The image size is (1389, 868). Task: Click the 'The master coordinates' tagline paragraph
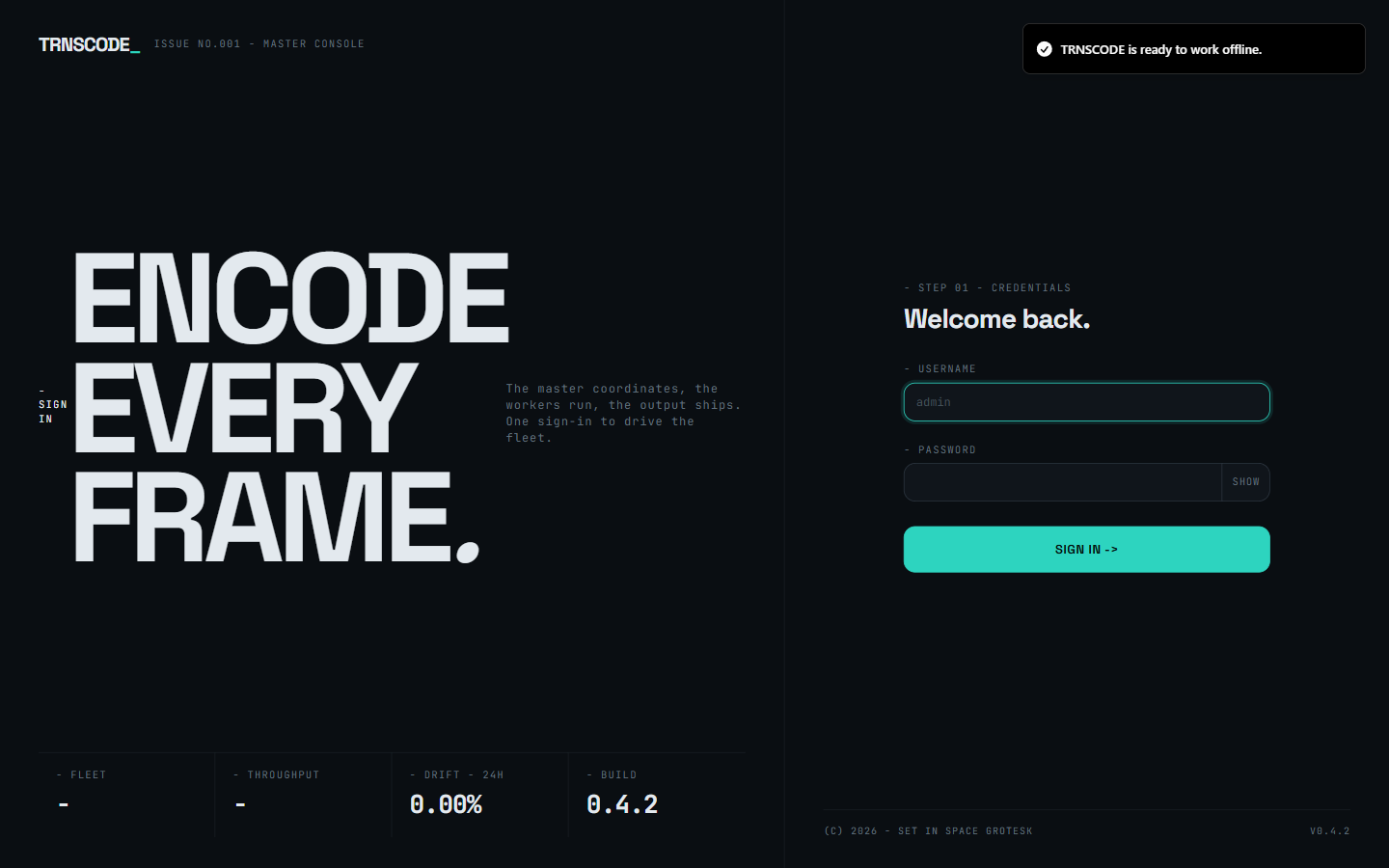click(x=623, y=414)
